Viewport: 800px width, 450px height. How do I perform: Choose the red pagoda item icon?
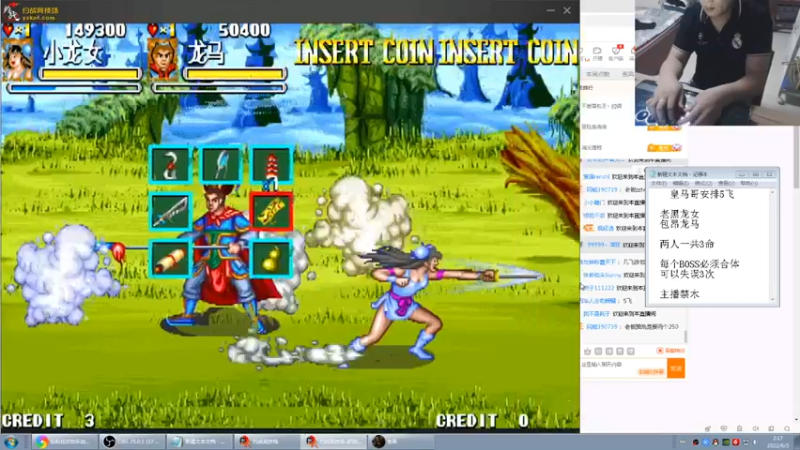point(271,164)
